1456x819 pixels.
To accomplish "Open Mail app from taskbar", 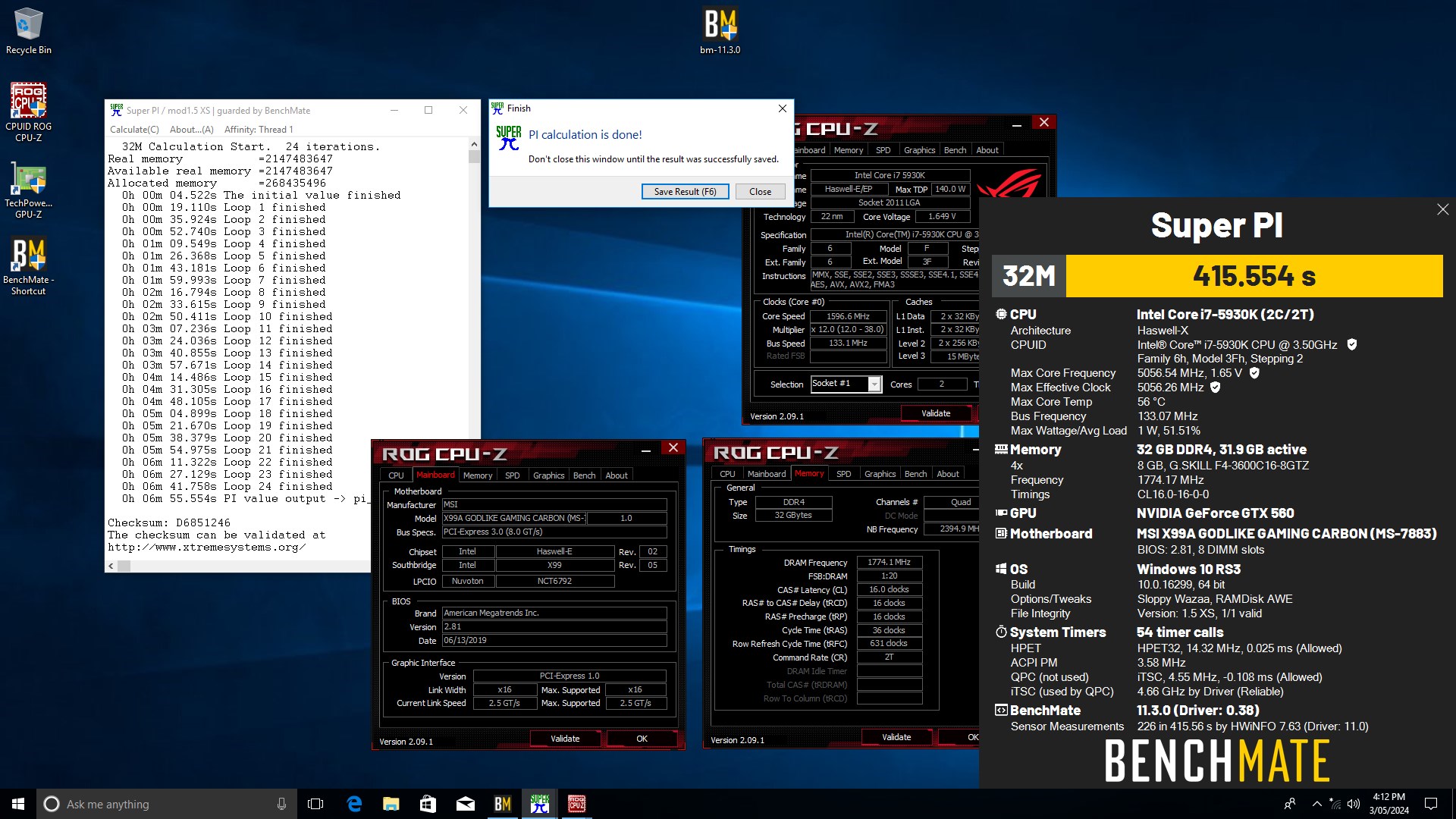I will (465, 804).
